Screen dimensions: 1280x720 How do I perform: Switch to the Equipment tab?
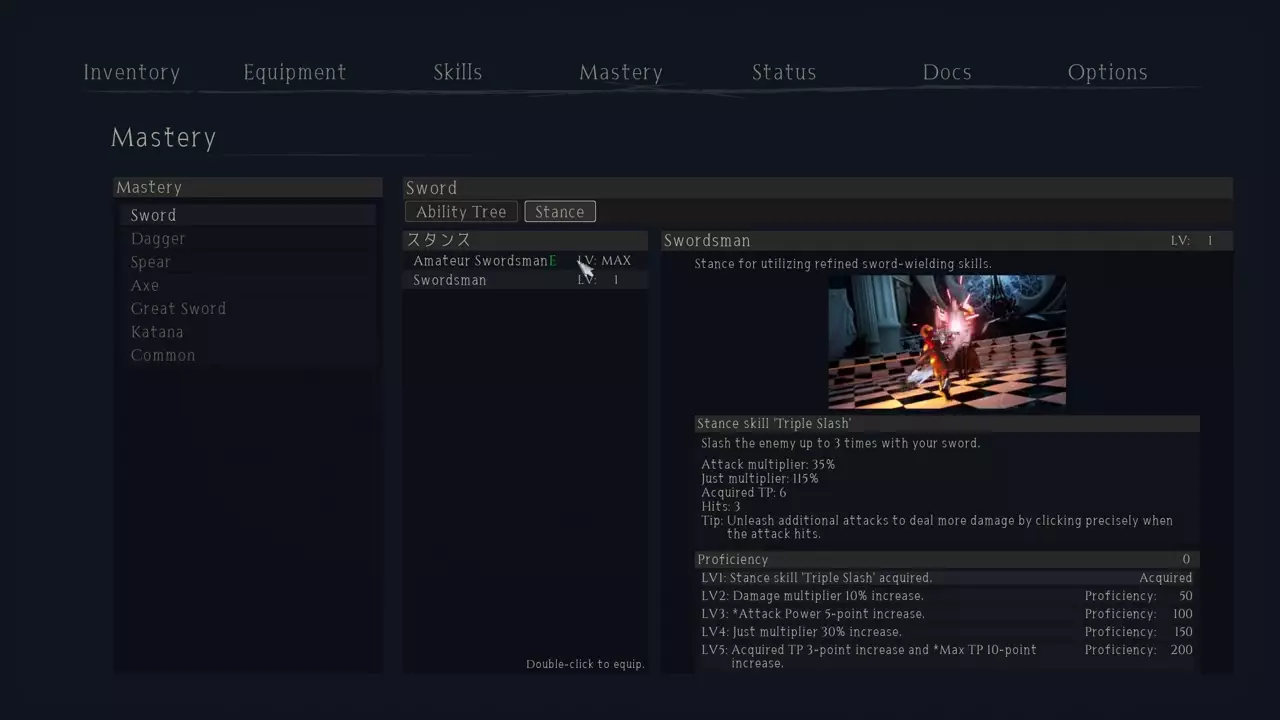click(294, 72)
